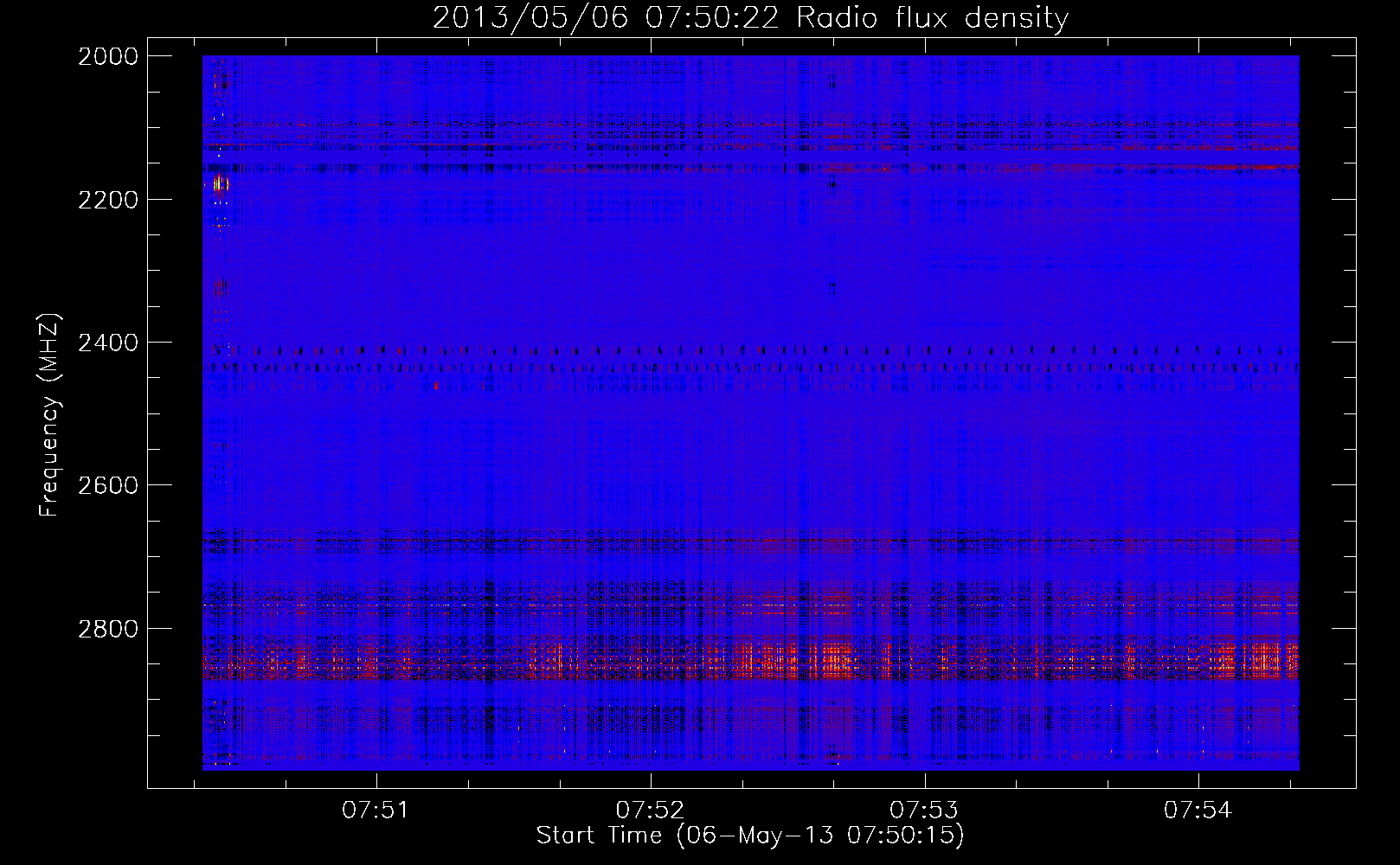Click the "Start Time (06-May-13 07:50:15)" axis title
This screenshot has width=1400, height=865.
[750, 836]
